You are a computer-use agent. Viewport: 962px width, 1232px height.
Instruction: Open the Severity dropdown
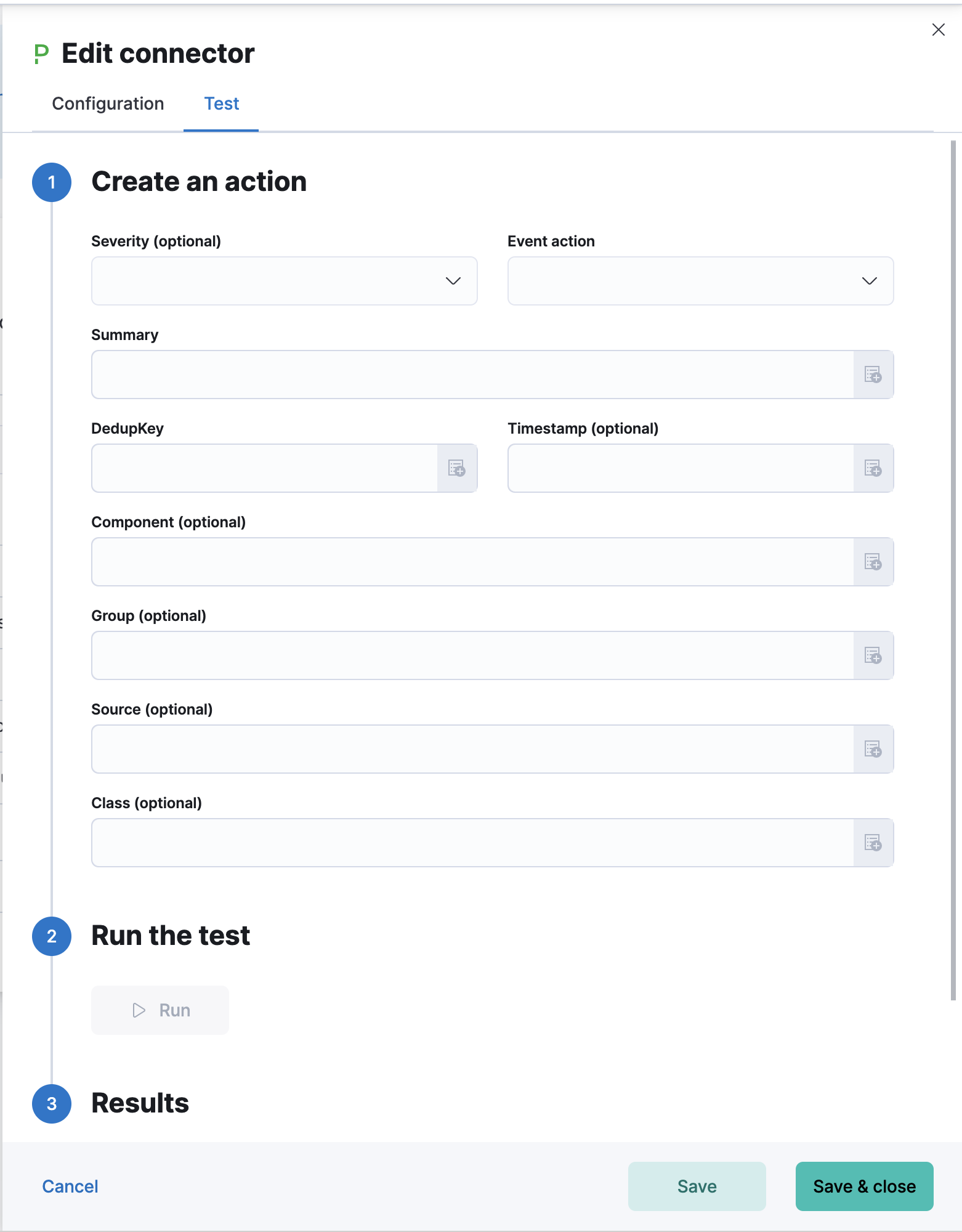pyautogui.click(x=453, y=282)
